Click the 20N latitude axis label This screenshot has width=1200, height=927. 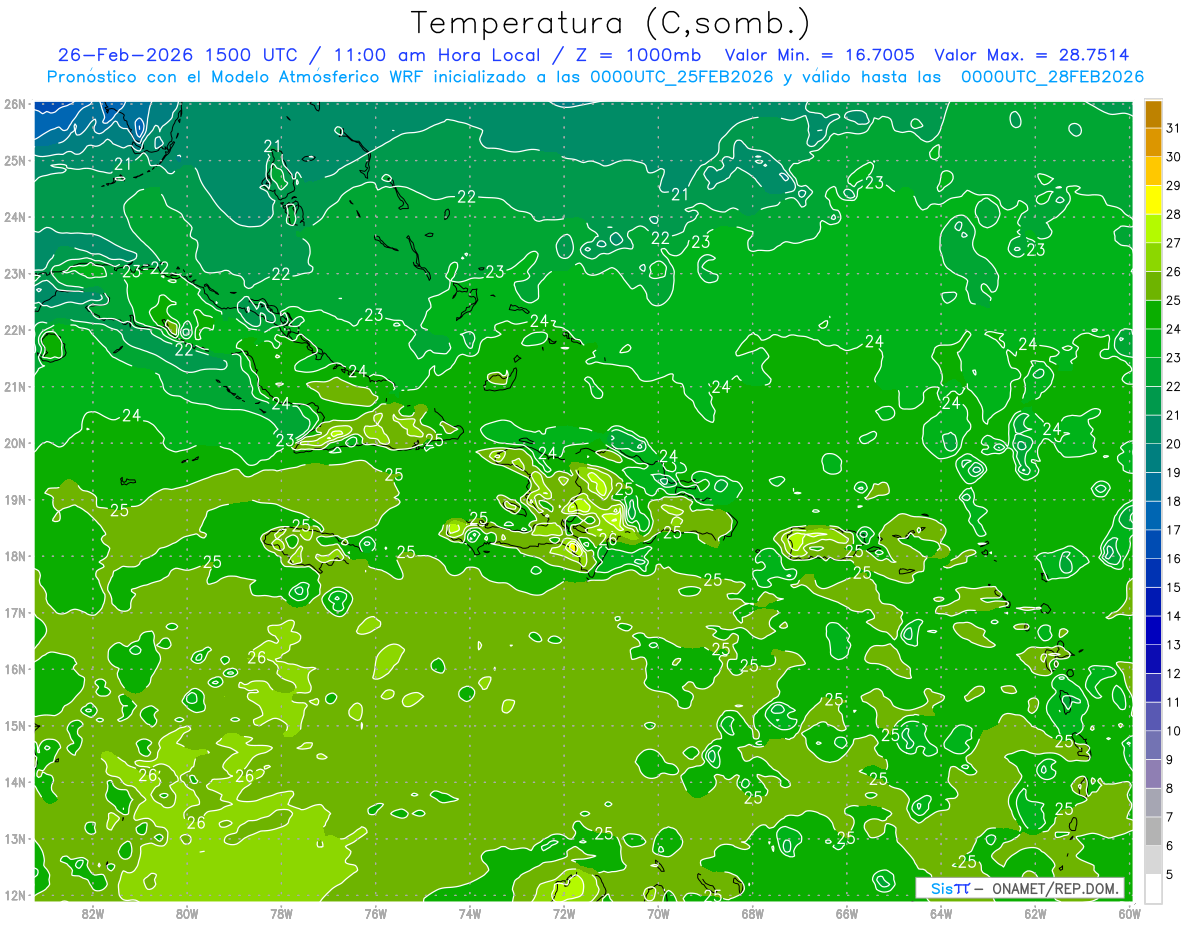pyautogui.click(x=14, y=443)
